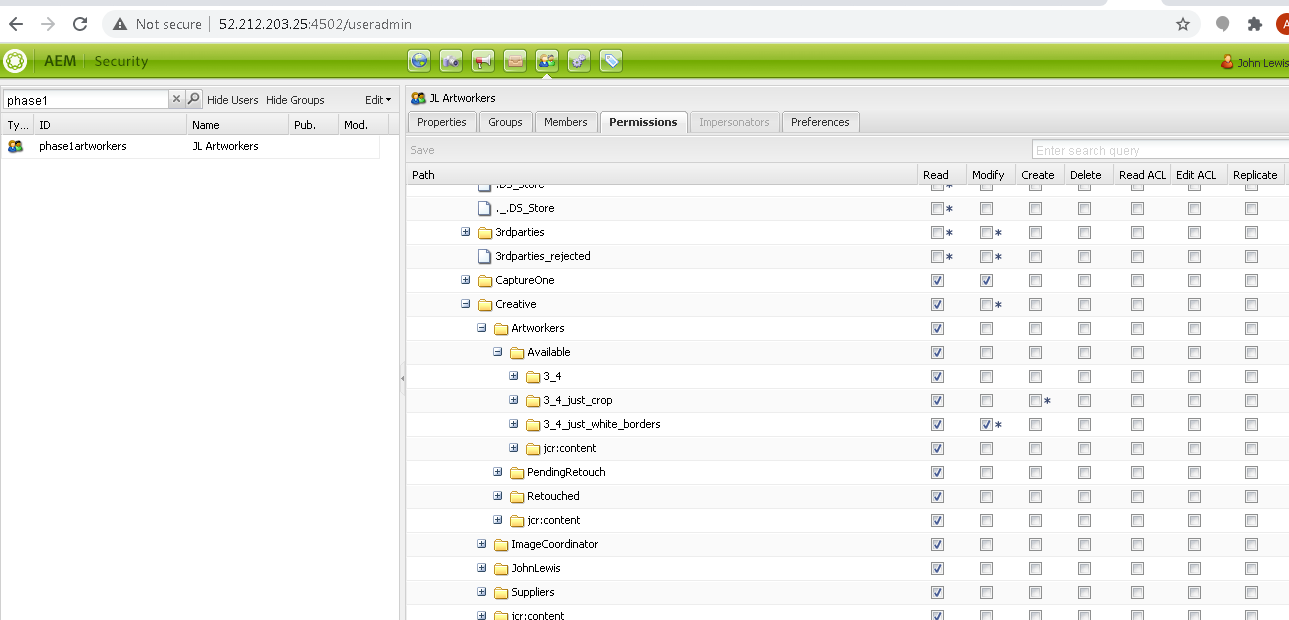Open the Tagging console icon
This screenshot has height=620, width=1289.
click(610, 60)
